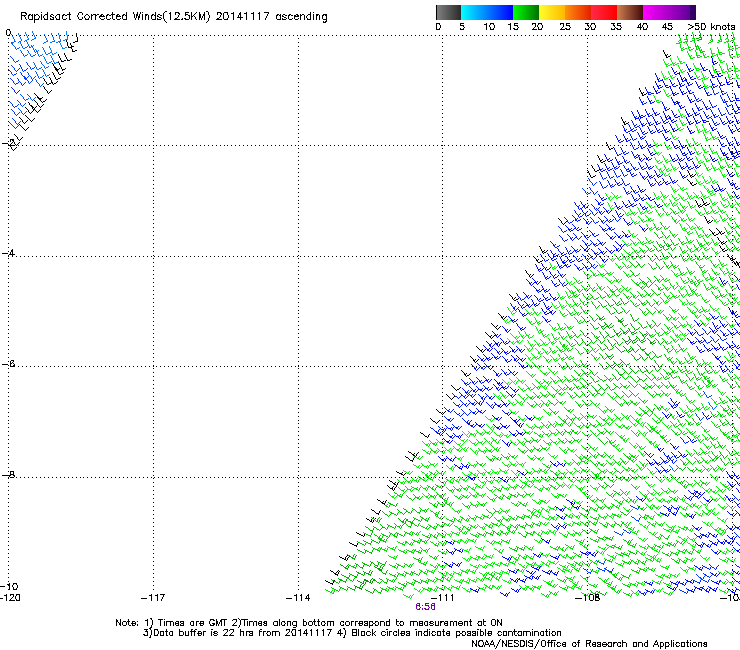Click the blue 10-15 knots legend segment
This screenshot has height=650, width=740.
click(500, 12)
